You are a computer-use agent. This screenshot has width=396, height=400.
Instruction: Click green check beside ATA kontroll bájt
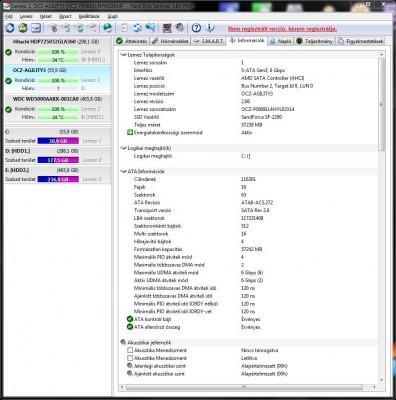[x=130, y=319]
